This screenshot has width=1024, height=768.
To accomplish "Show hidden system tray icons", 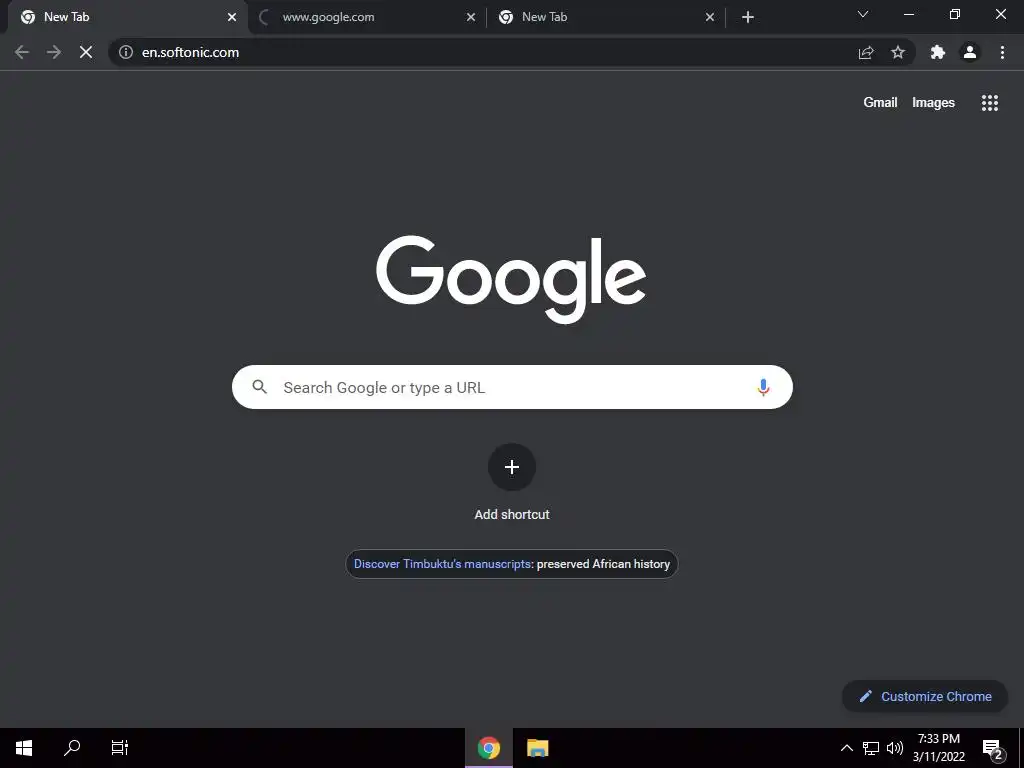I will pos(846,748).
